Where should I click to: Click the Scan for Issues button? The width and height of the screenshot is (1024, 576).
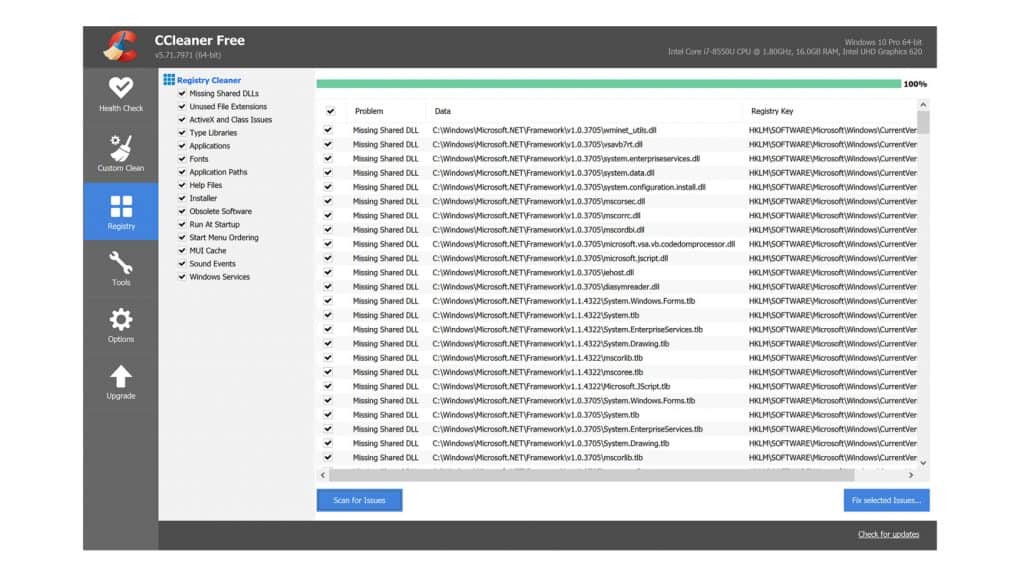point(359,500)
